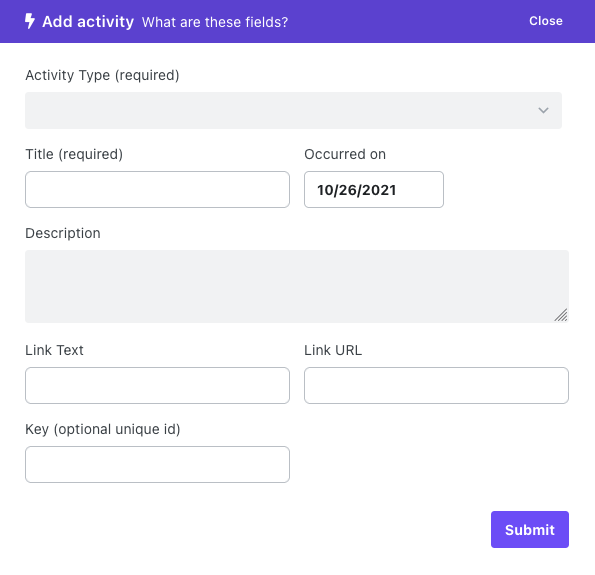This screenshot has height=575, width=595.
Task: Click the lightning bolt activity icon
Action: pyautogui.click(x=30, y=21)
